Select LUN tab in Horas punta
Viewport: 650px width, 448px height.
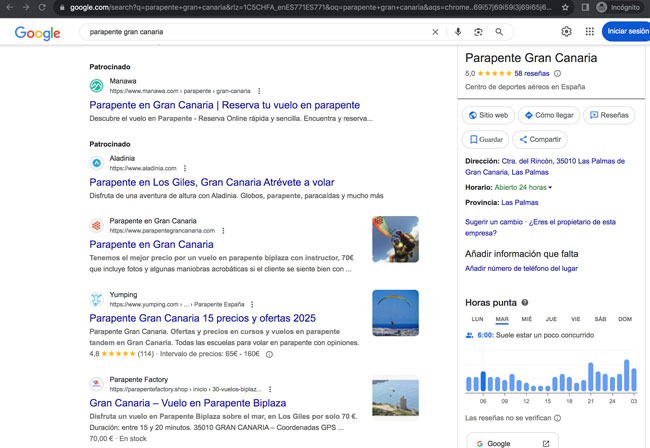click(x=478, y=319)
